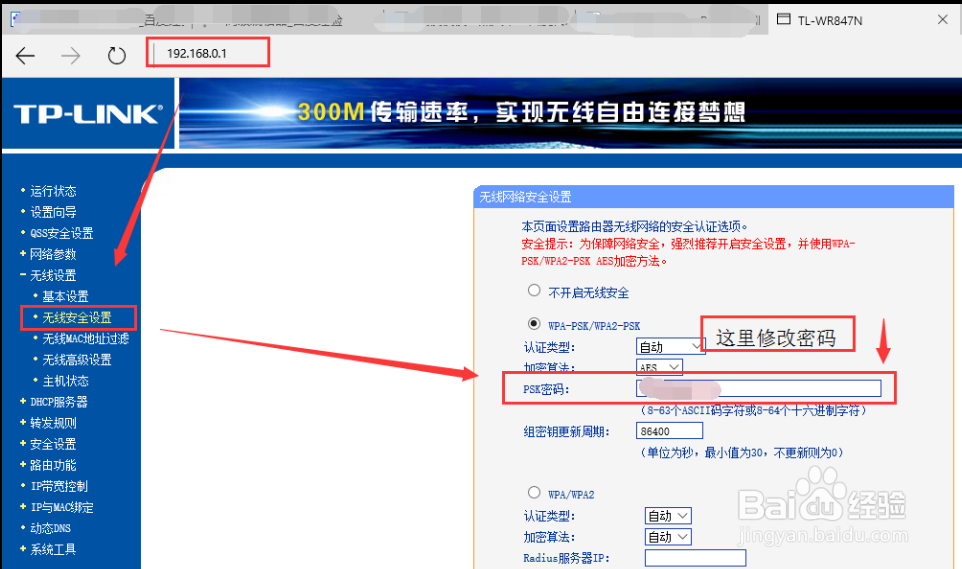Expand the 安全设置 section
The width and height of the screenshot is (962, 569).
pyautogui.click(x=53, y=444)
